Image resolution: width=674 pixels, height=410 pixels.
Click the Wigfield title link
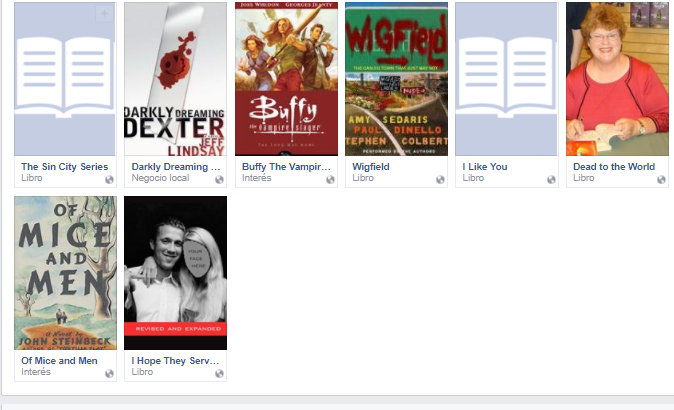[x=371, y=167]
